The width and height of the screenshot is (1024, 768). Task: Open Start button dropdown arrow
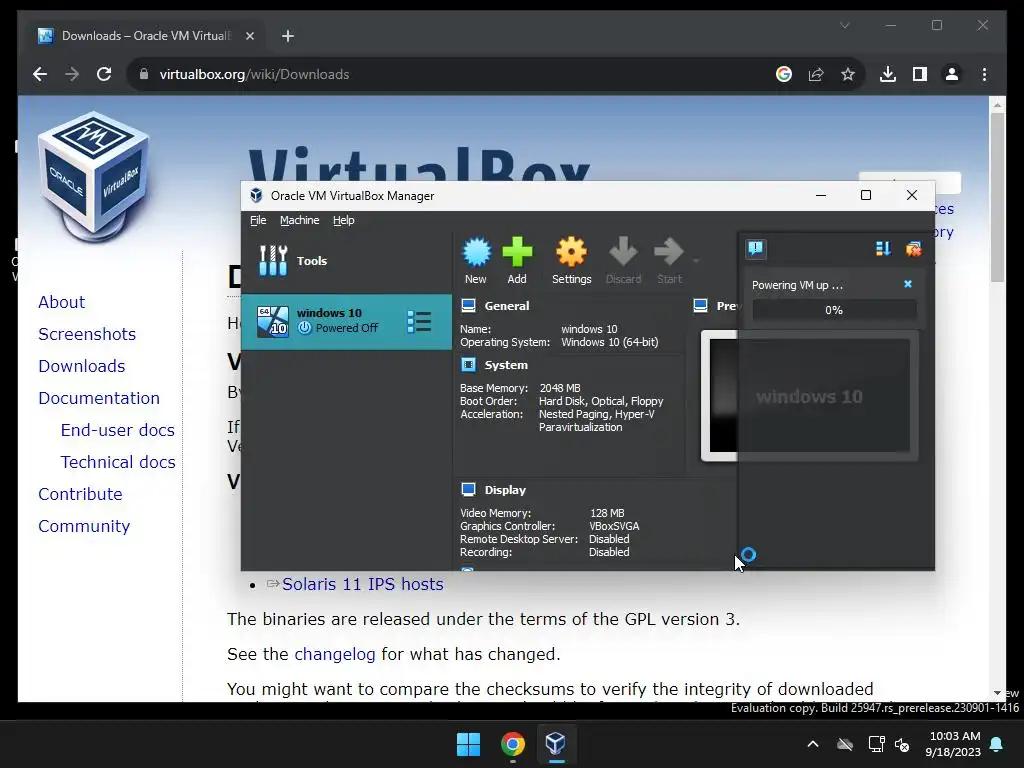click(696, 261)
